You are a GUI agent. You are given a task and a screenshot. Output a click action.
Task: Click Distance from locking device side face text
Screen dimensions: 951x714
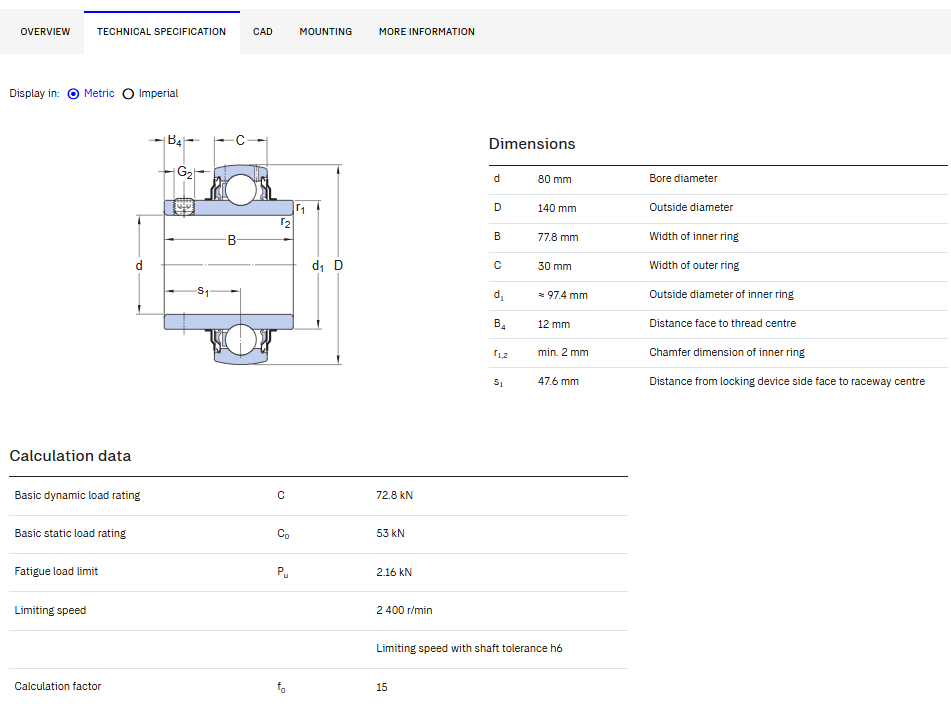click(x=787, y=382)
